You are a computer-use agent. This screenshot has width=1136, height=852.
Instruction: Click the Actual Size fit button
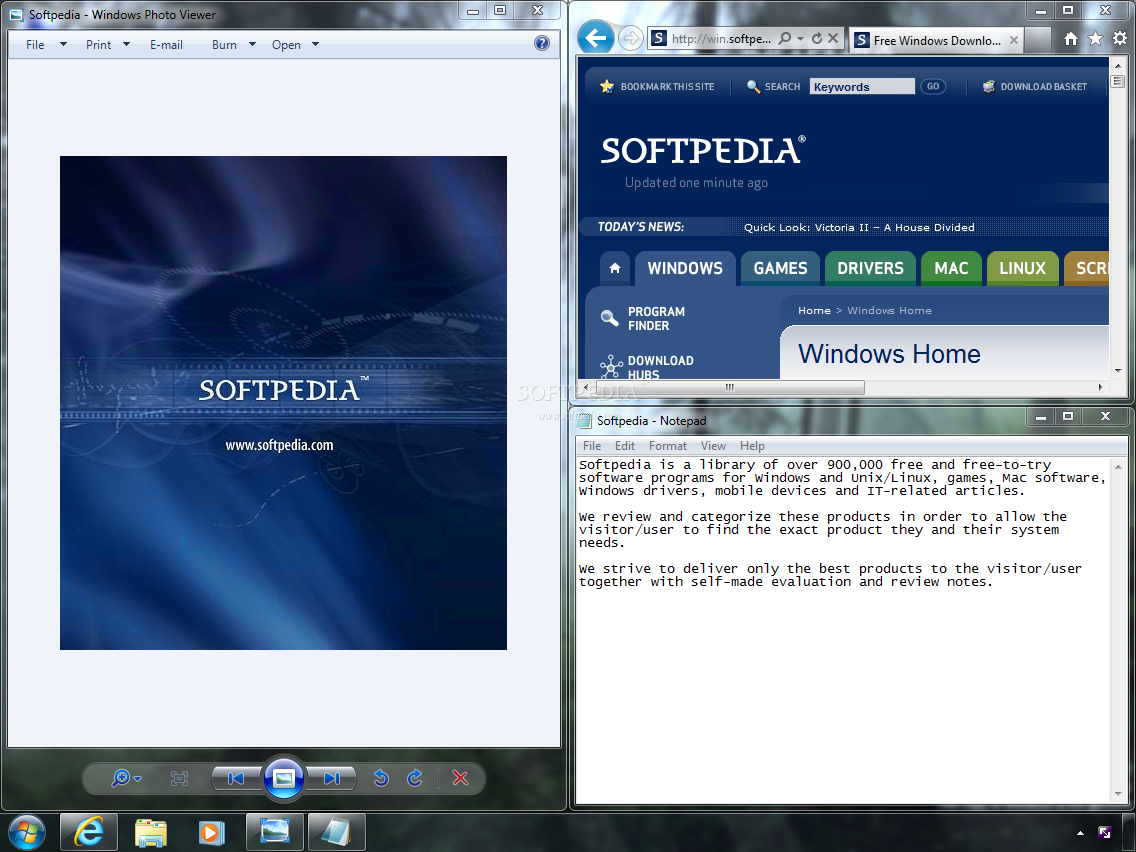[179, 778]
